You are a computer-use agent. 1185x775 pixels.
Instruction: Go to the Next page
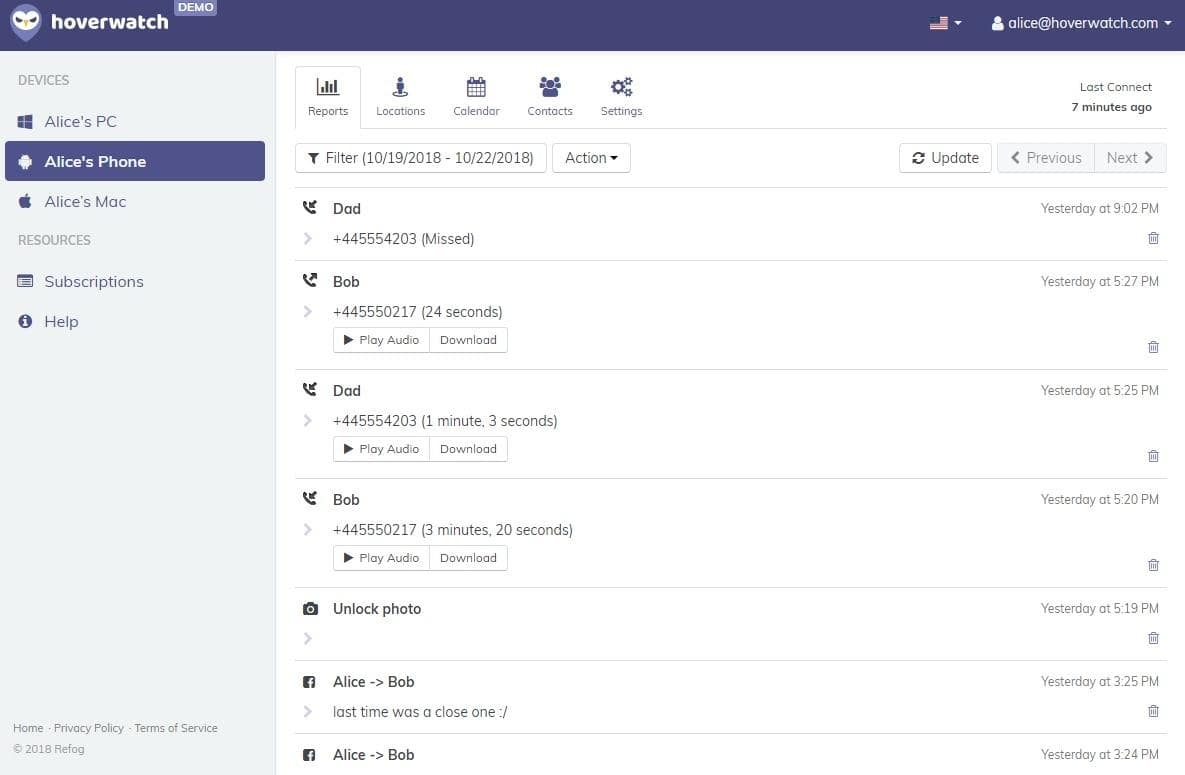[x=1130, y=158]
